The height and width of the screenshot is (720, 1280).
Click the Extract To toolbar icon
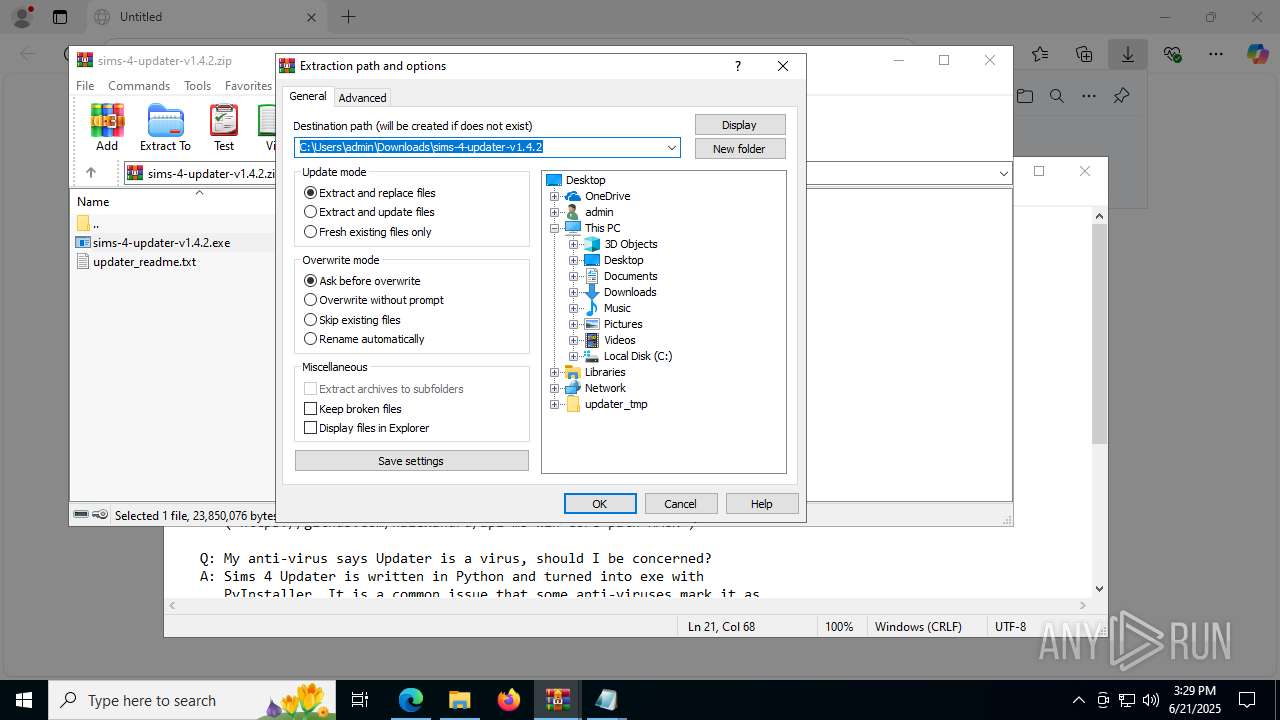click(x=165, y=128)
